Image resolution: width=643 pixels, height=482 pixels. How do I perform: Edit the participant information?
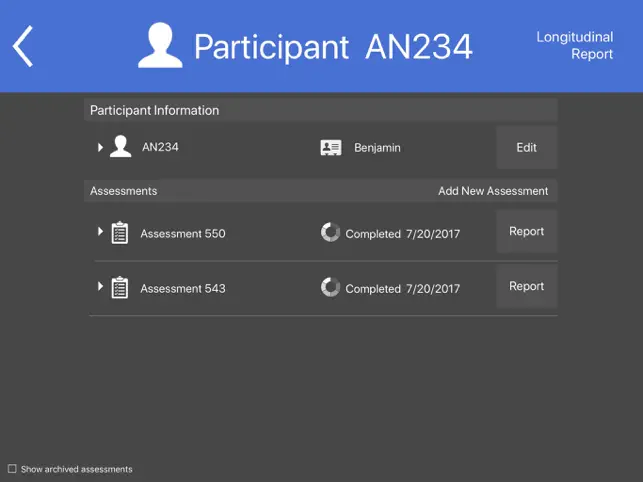pos(527,147)
